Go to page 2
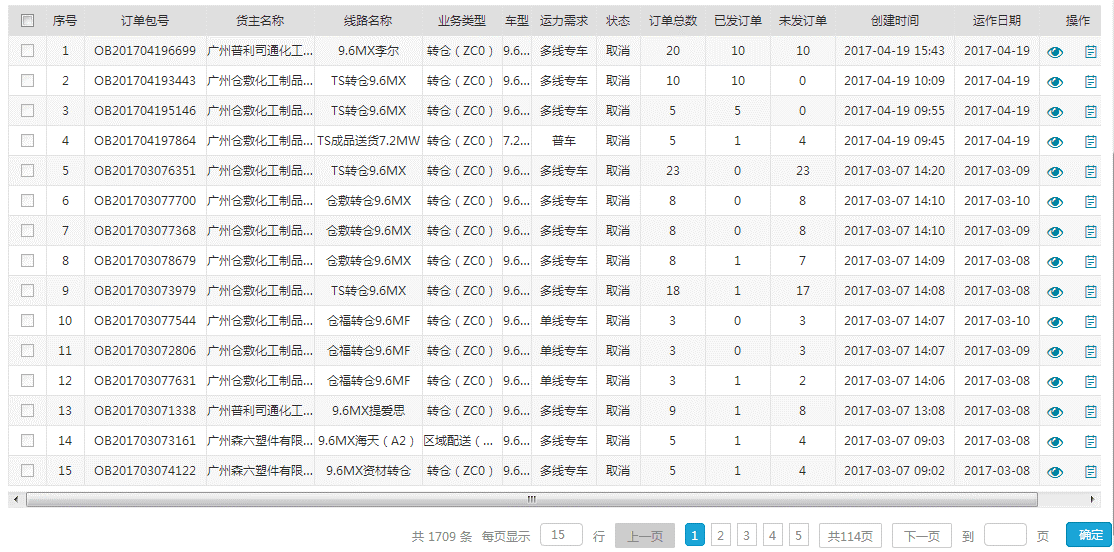 (x=721, y=536)
